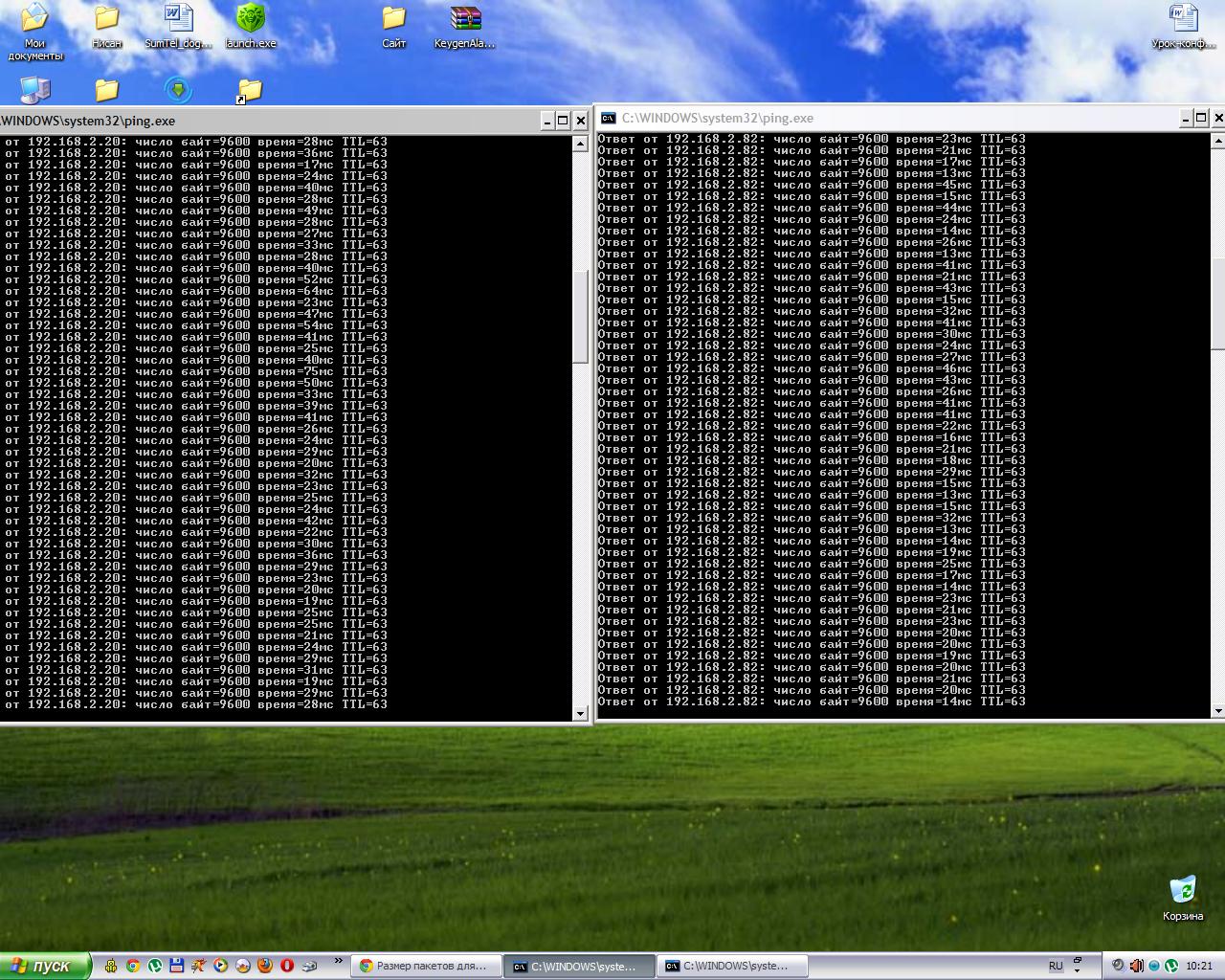
Task: Click the blue floppy disk Quick Launch icon
Action: (x=176, y=966)
